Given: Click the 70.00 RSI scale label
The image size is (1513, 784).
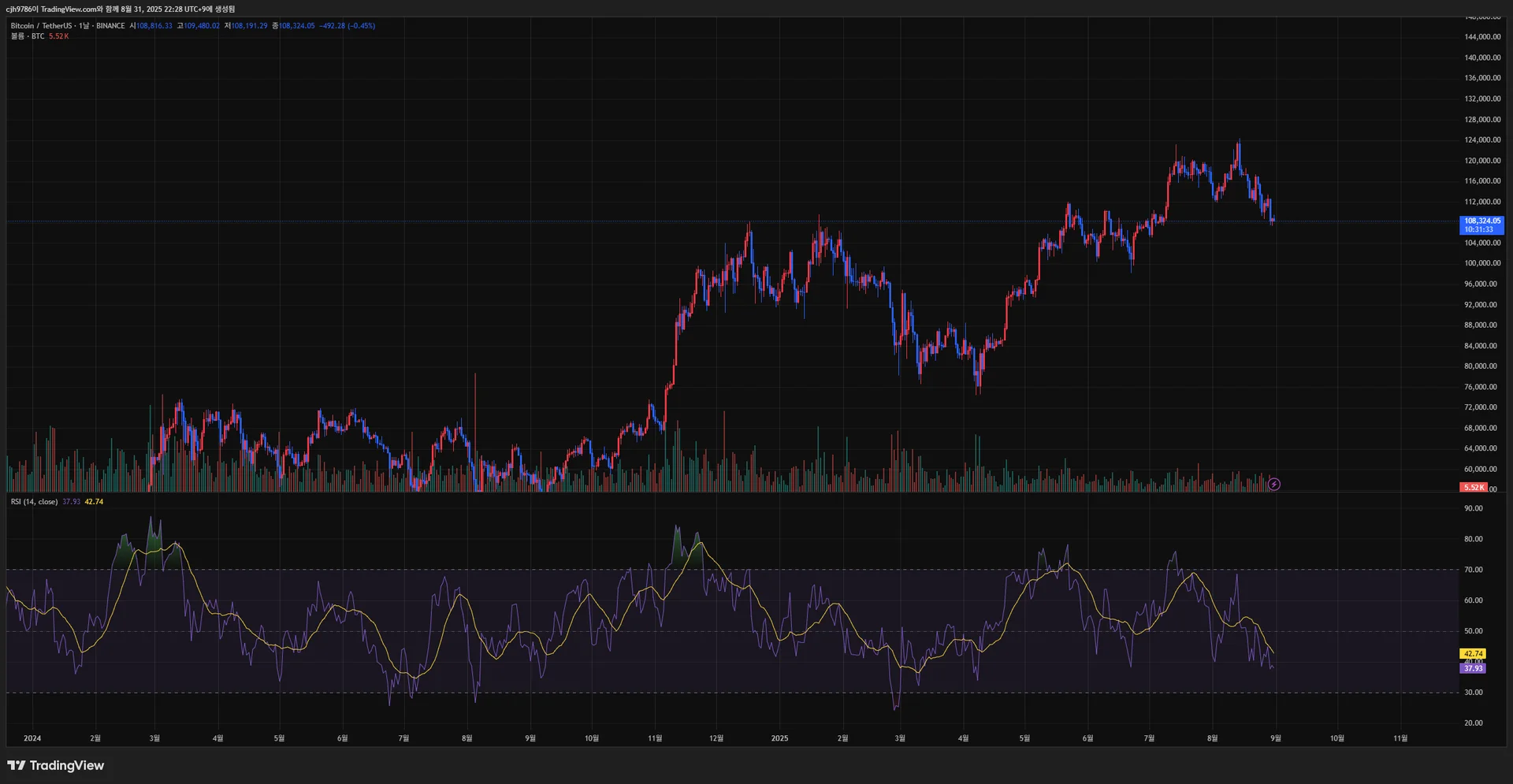Looking at the screenshot, I should click(1473, 570).
